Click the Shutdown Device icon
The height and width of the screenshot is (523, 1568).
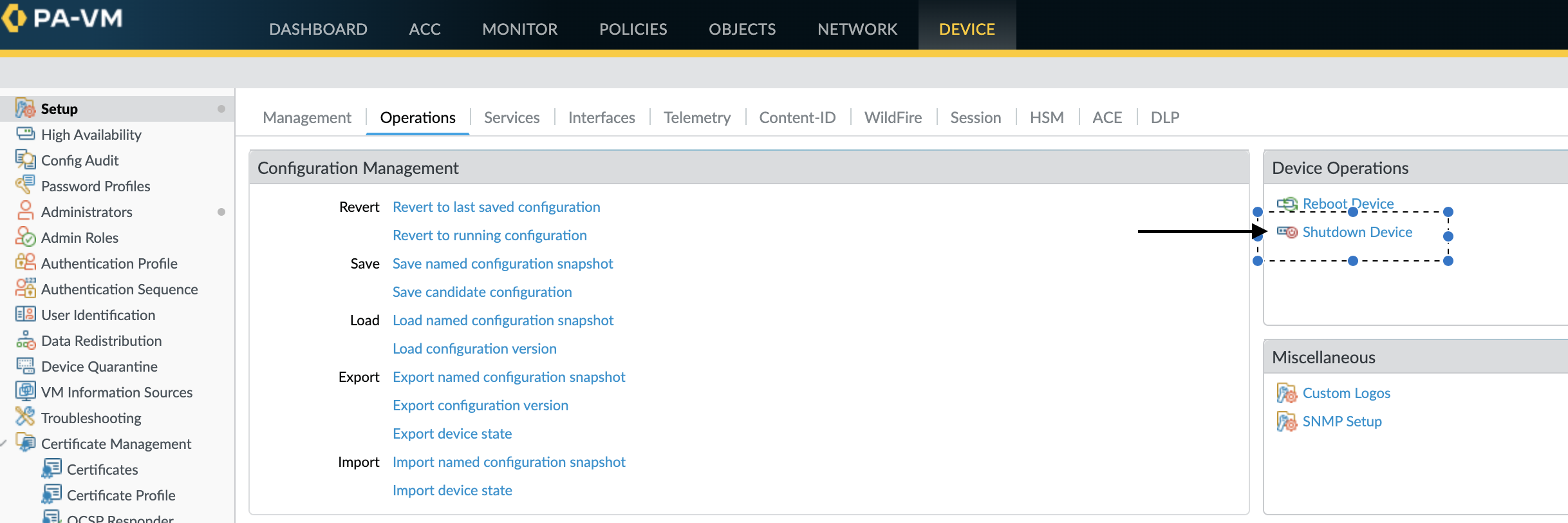click(x=1287, y=232)
